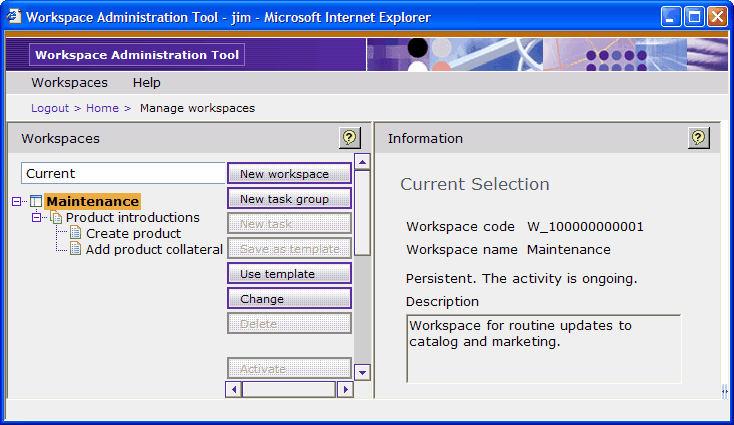
Task: Click the disabled Delete button
Action: 289,323
